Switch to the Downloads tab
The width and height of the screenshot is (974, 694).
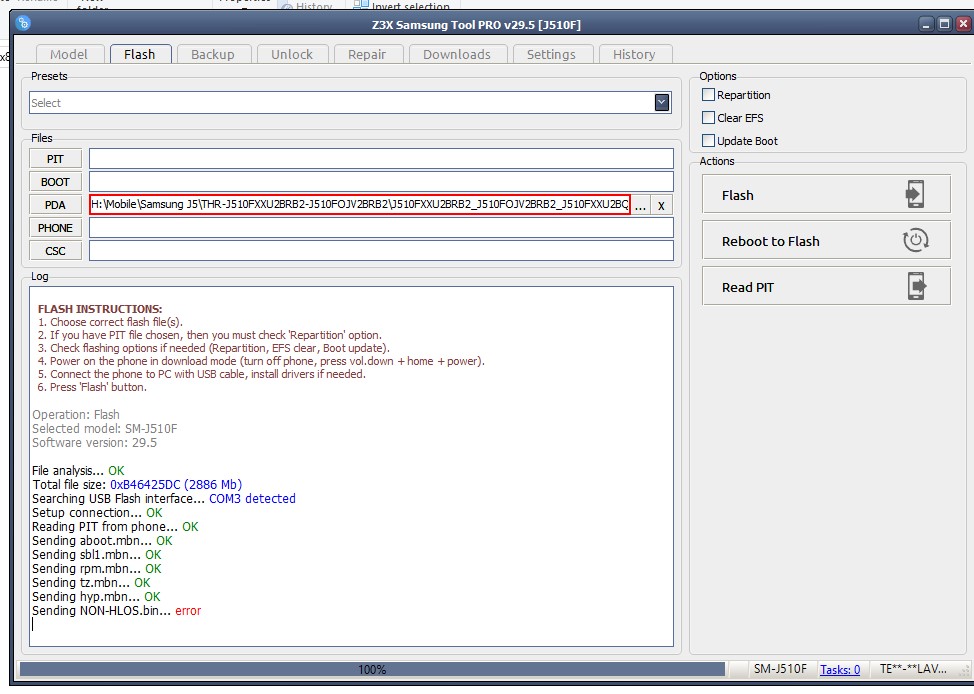pos(458,54)
